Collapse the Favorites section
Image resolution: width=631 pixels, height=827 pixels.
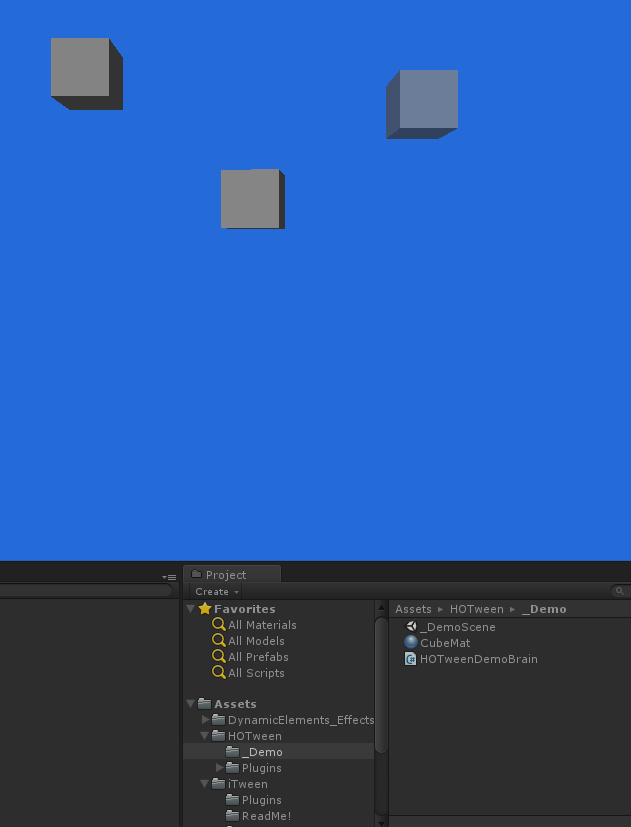pyautogui.click(x=191, y=609)
